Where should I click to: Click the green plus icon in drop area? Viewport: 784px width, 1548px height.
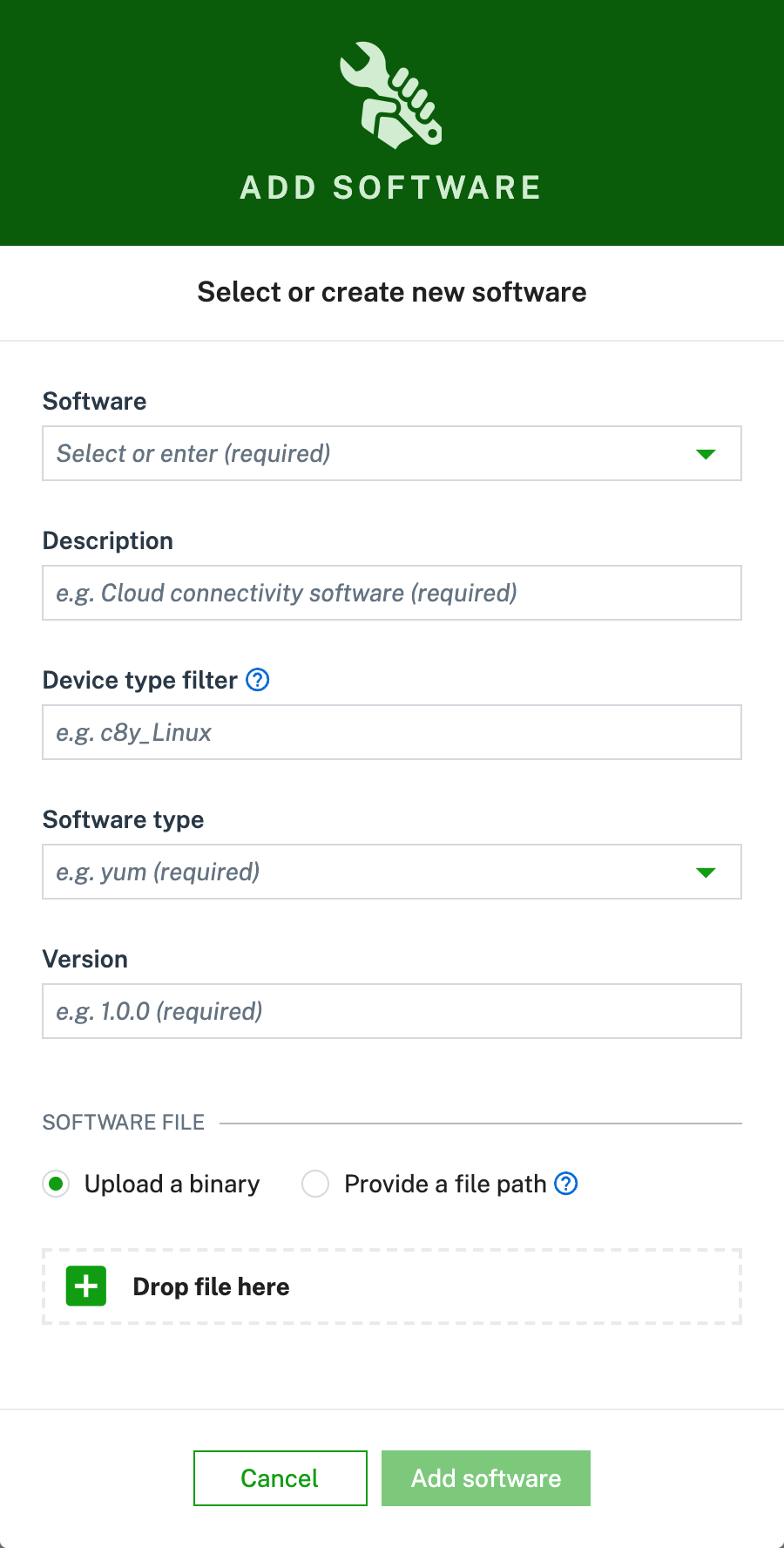click(86, 1287)
